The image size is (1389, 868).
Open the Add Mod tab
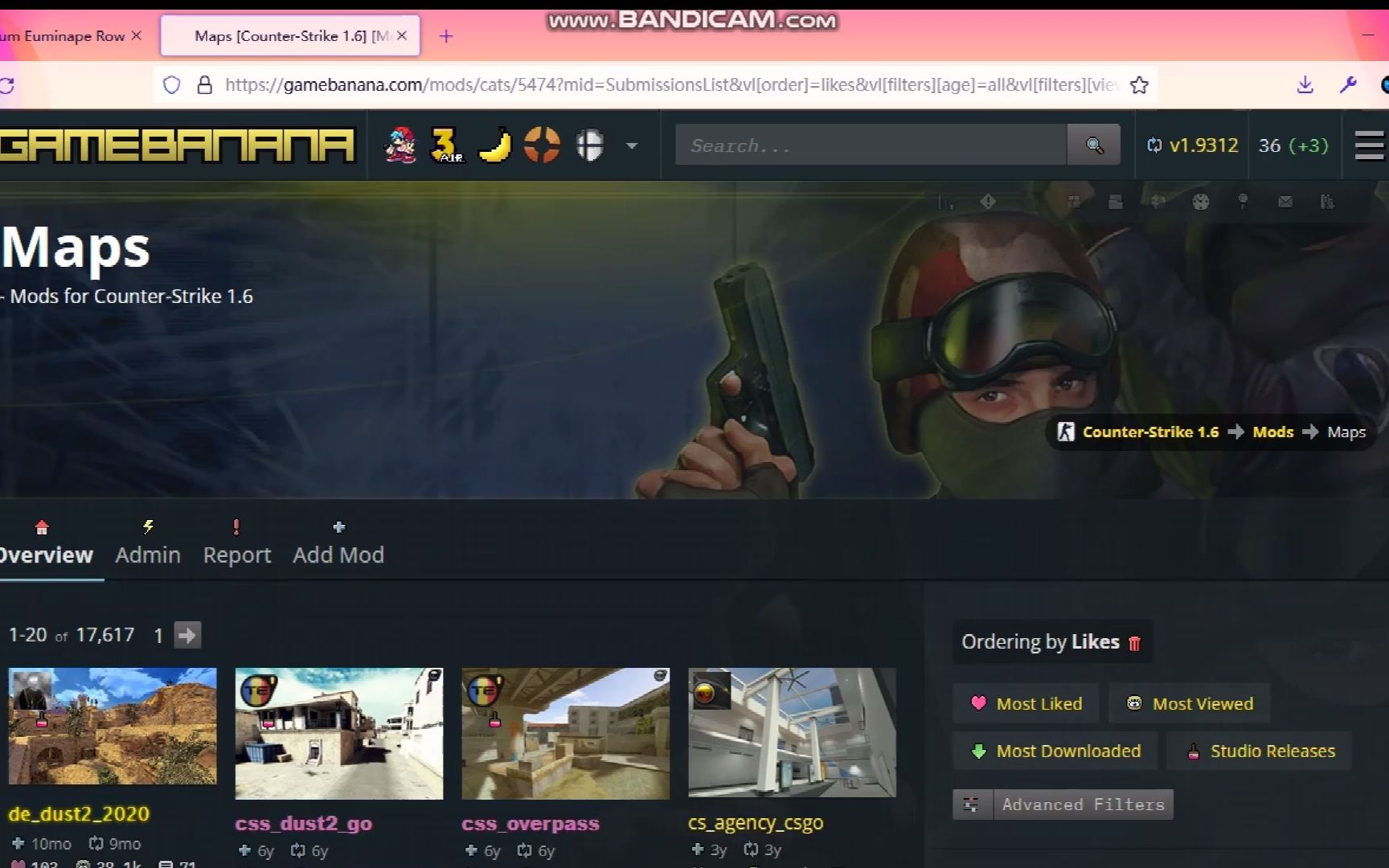pos(338,544)
